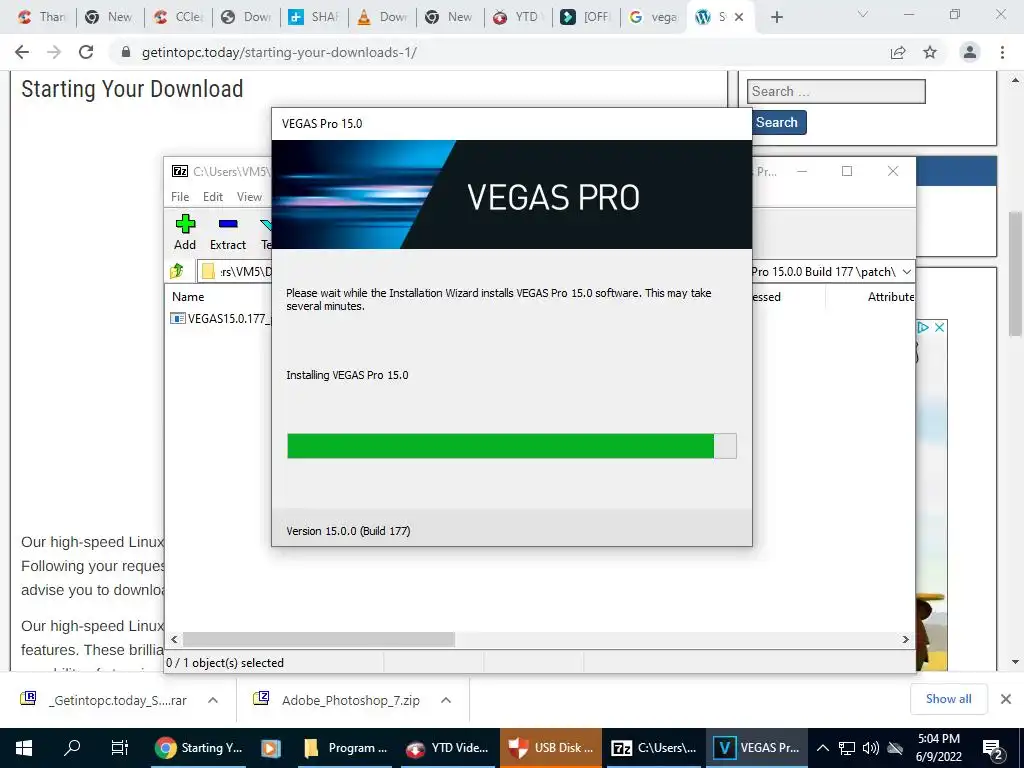Open Chrome three-dot menu
Screen dimensions: 1024x768
(x=1002, y=52)
